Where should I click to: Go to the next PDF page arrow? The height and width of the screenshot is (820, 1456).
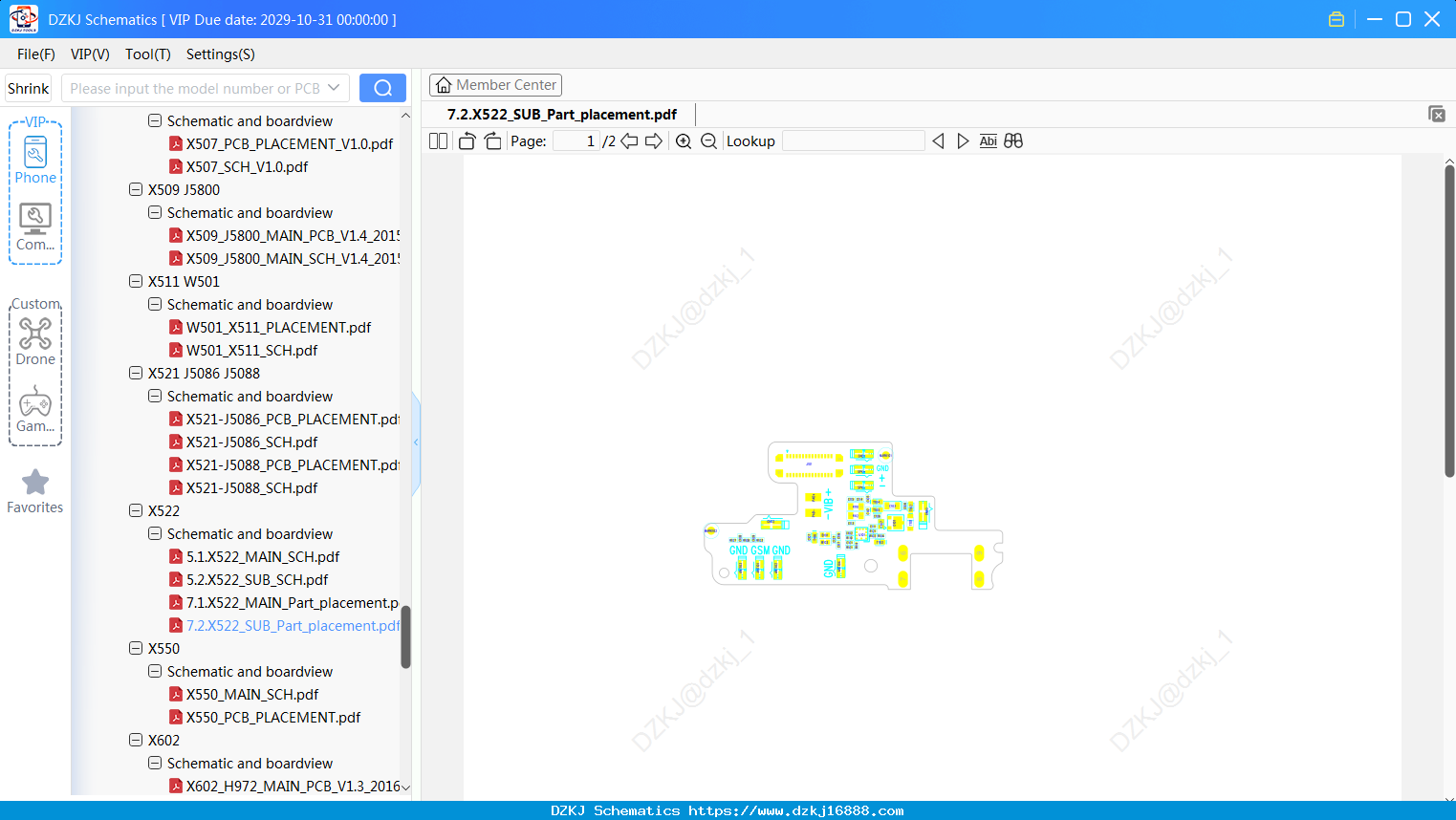654,141
